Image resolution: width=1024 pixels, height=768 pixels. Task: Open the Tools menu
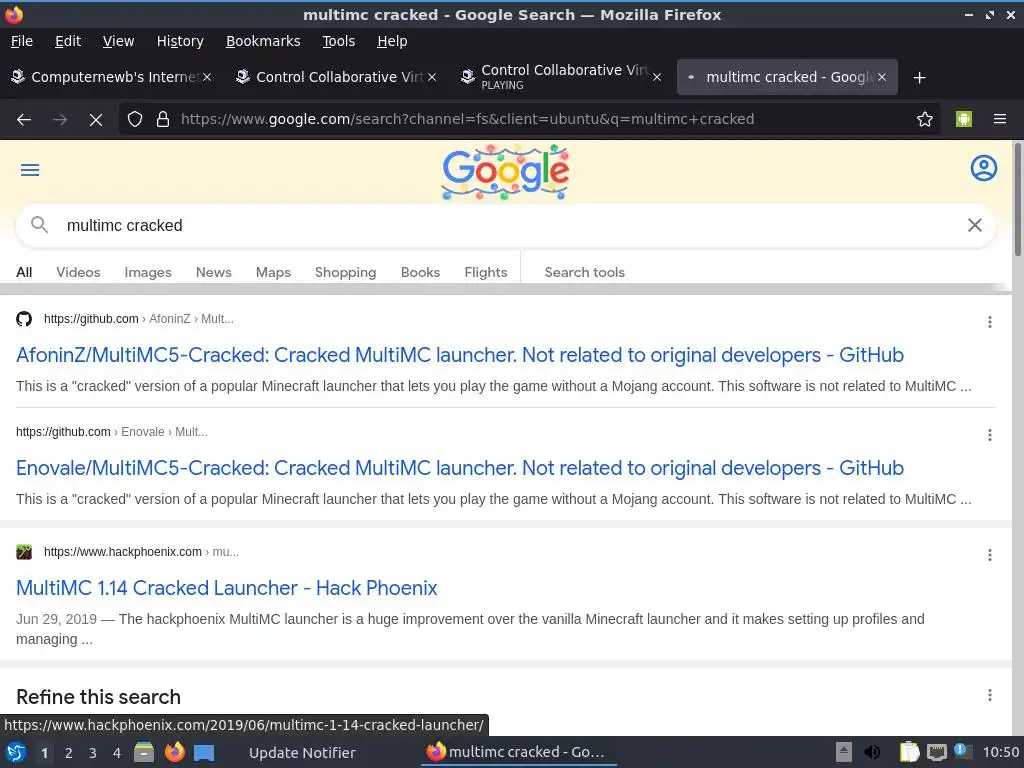338,41
